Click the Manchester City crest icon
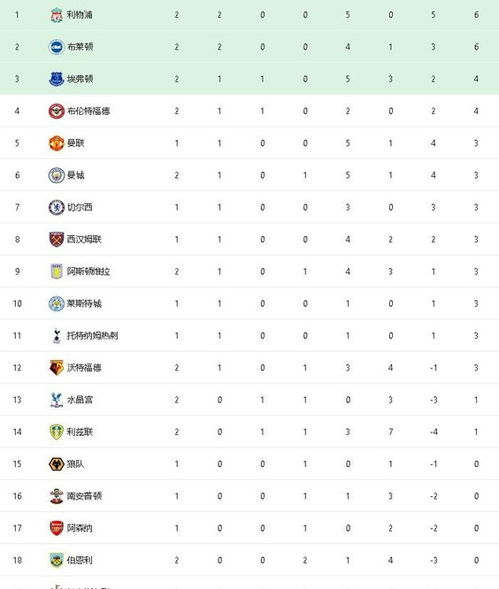 (x=56, y=175)
